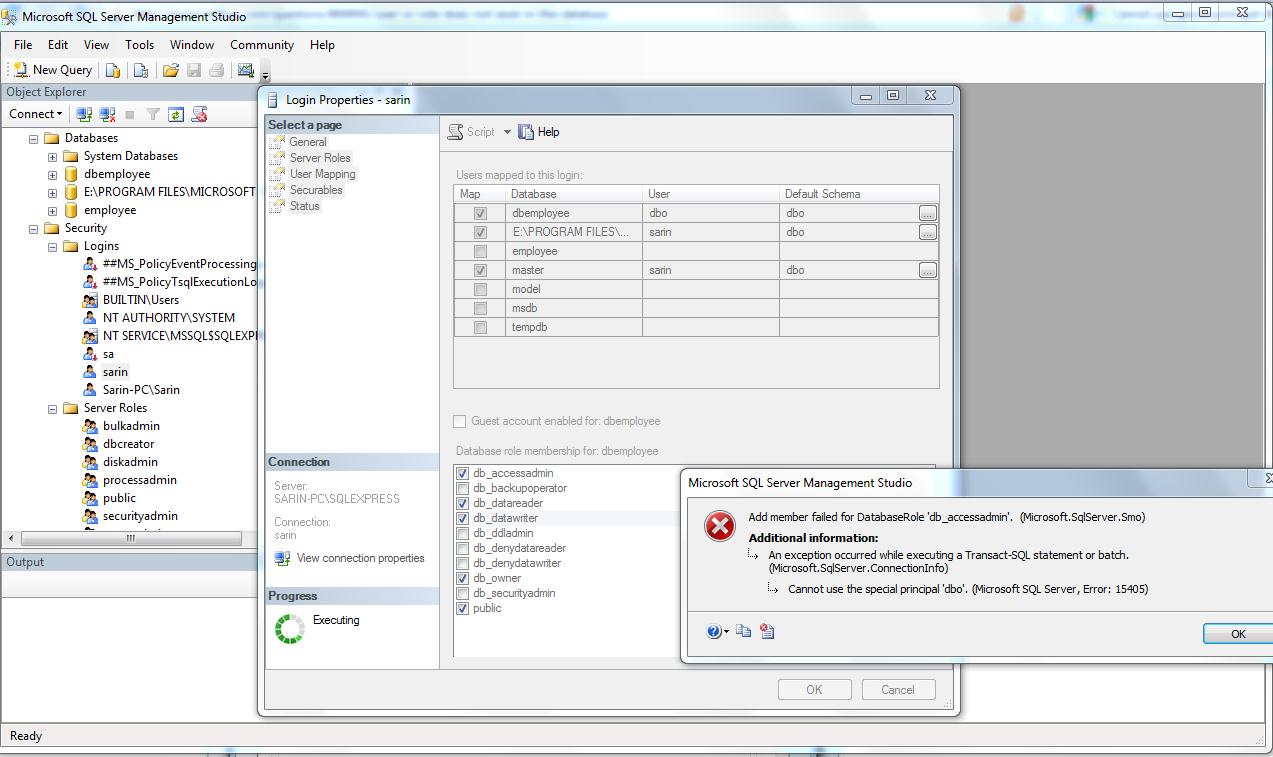Expand the System Databases node
The height and width of the screenshot is (757, 1273).
(52, 157)
